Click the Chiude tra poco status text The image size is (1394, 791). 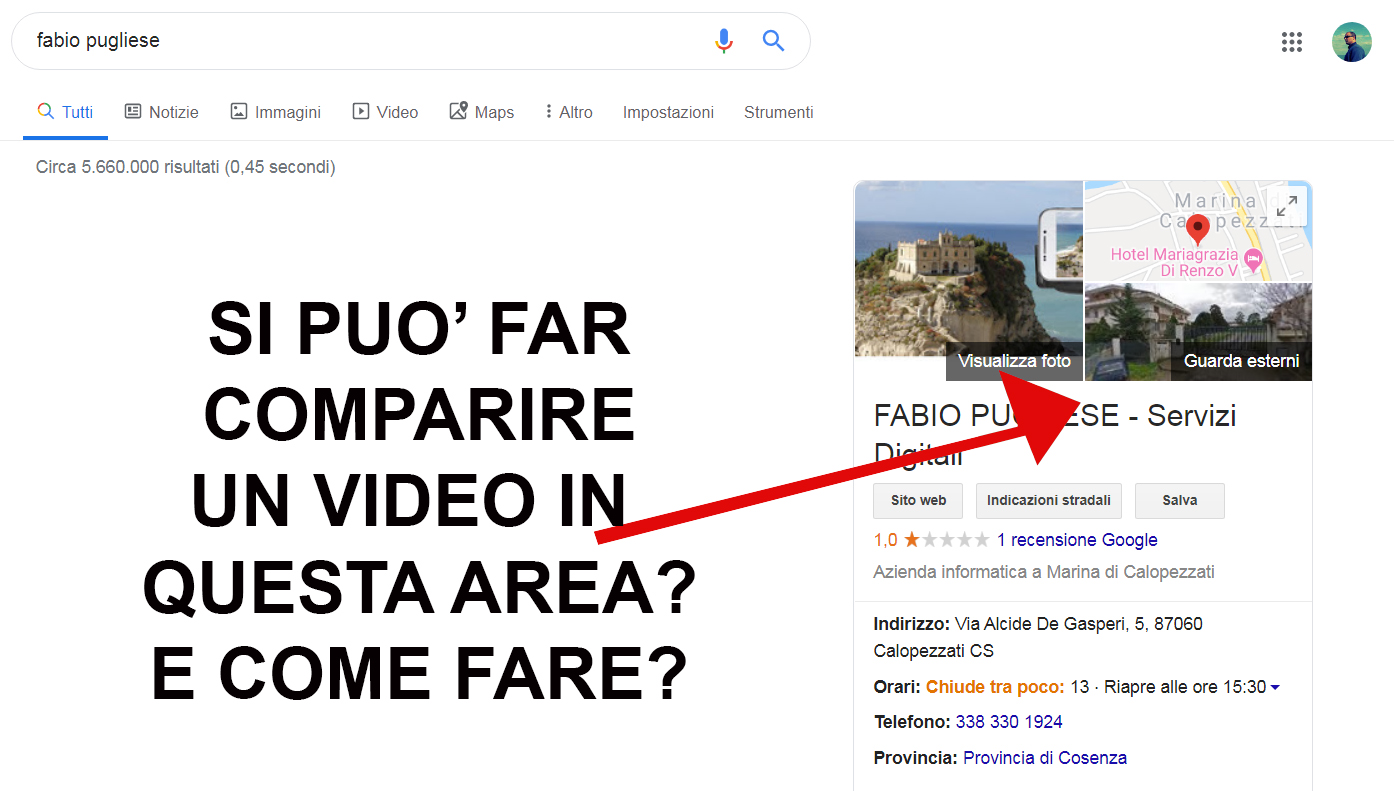[x=995, y=687]
